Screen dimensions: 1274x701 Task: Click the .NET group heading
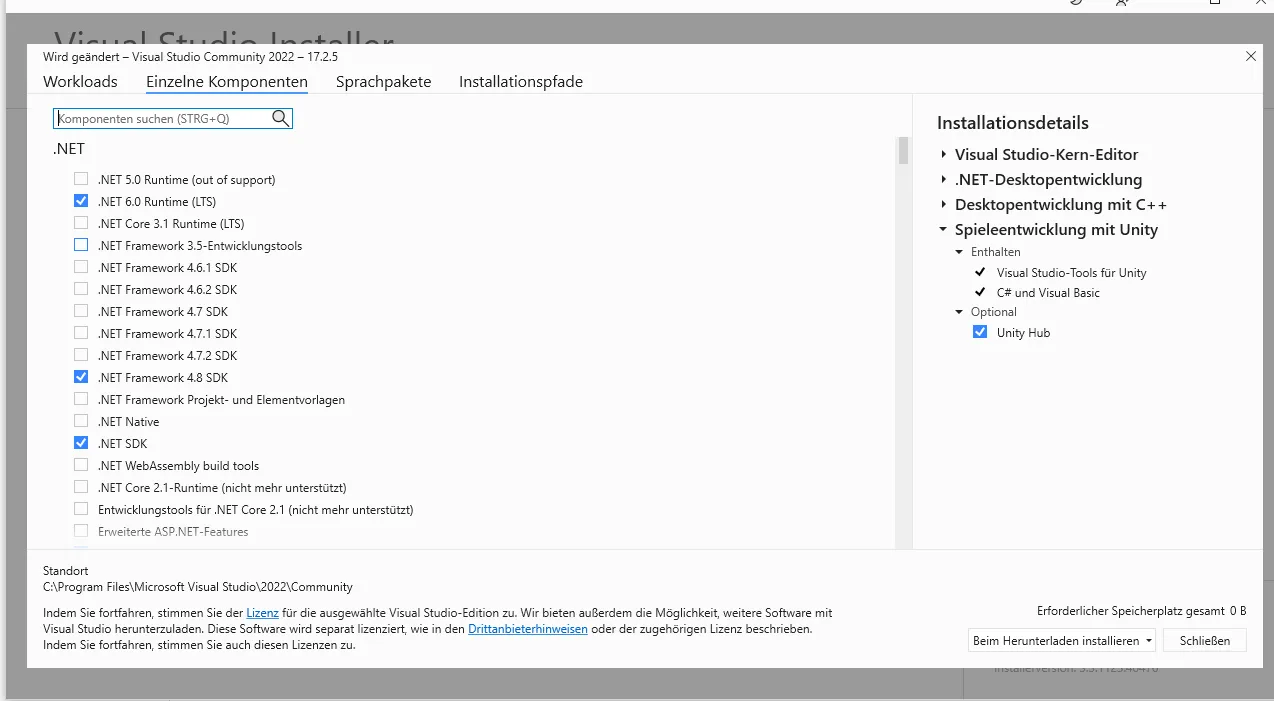point(69,149)
